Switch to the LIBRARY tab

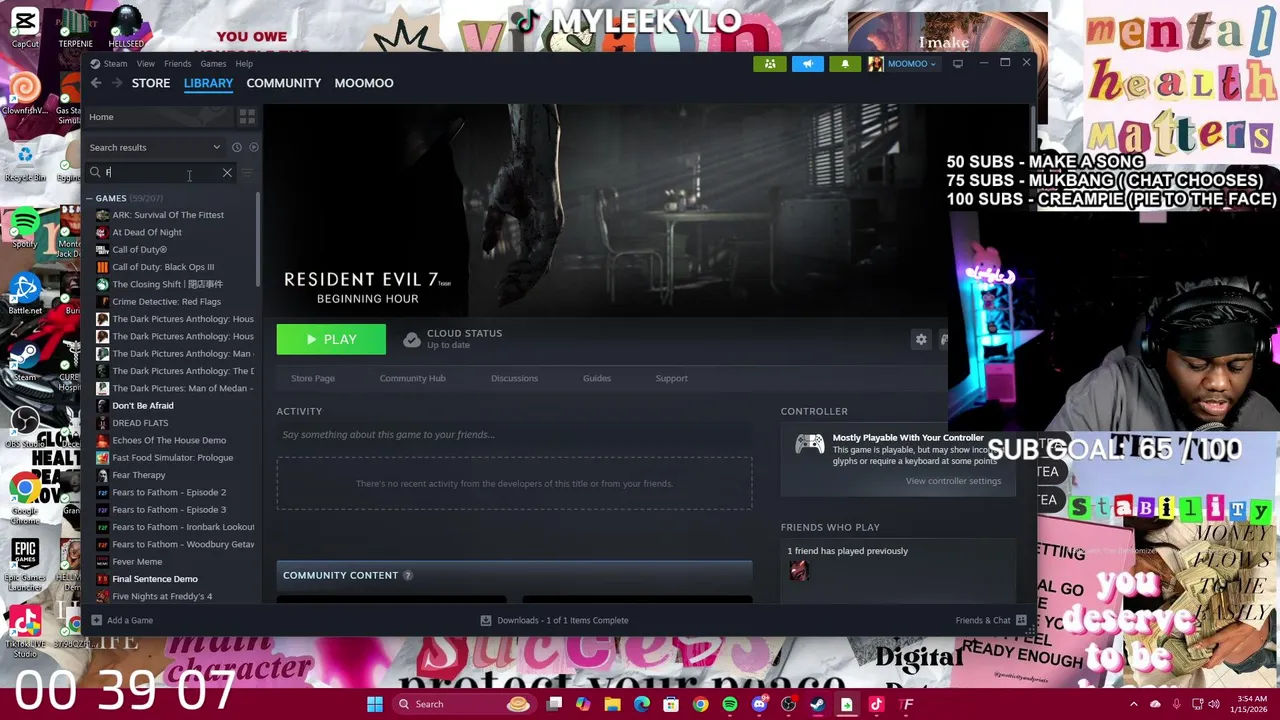[208, 83]
